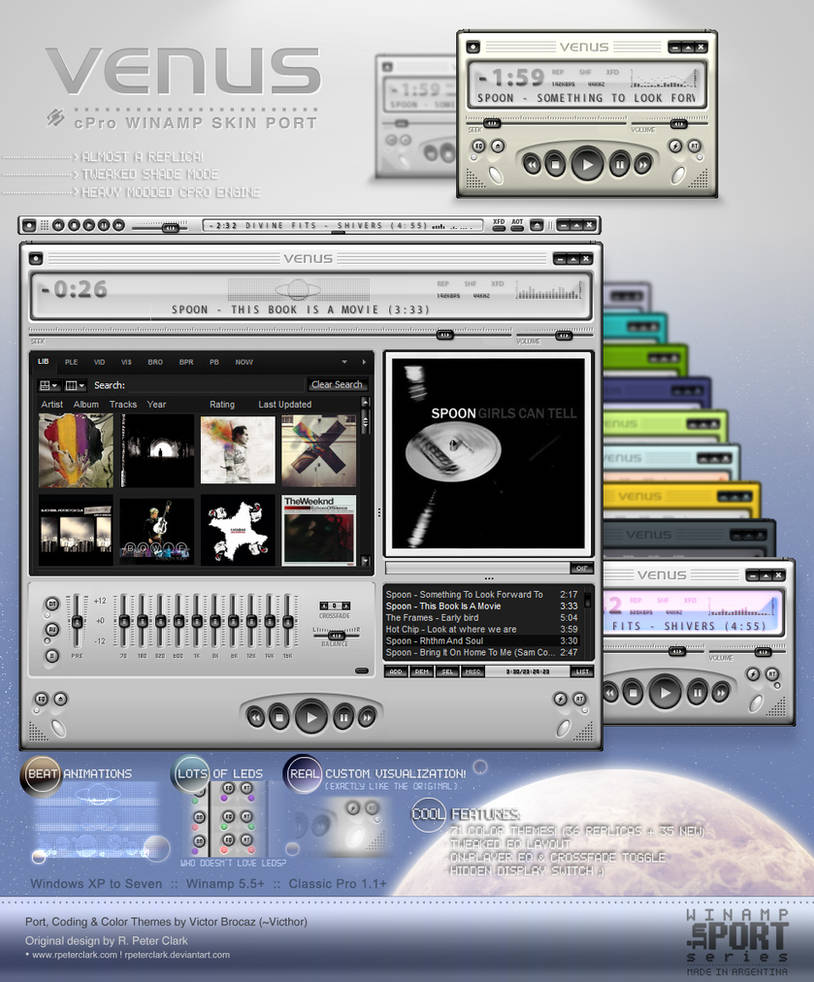The width and height of the screenshot is (814, 982).
Task: Switch to the NOW tab in the library
Action: [x=245, y=362]
